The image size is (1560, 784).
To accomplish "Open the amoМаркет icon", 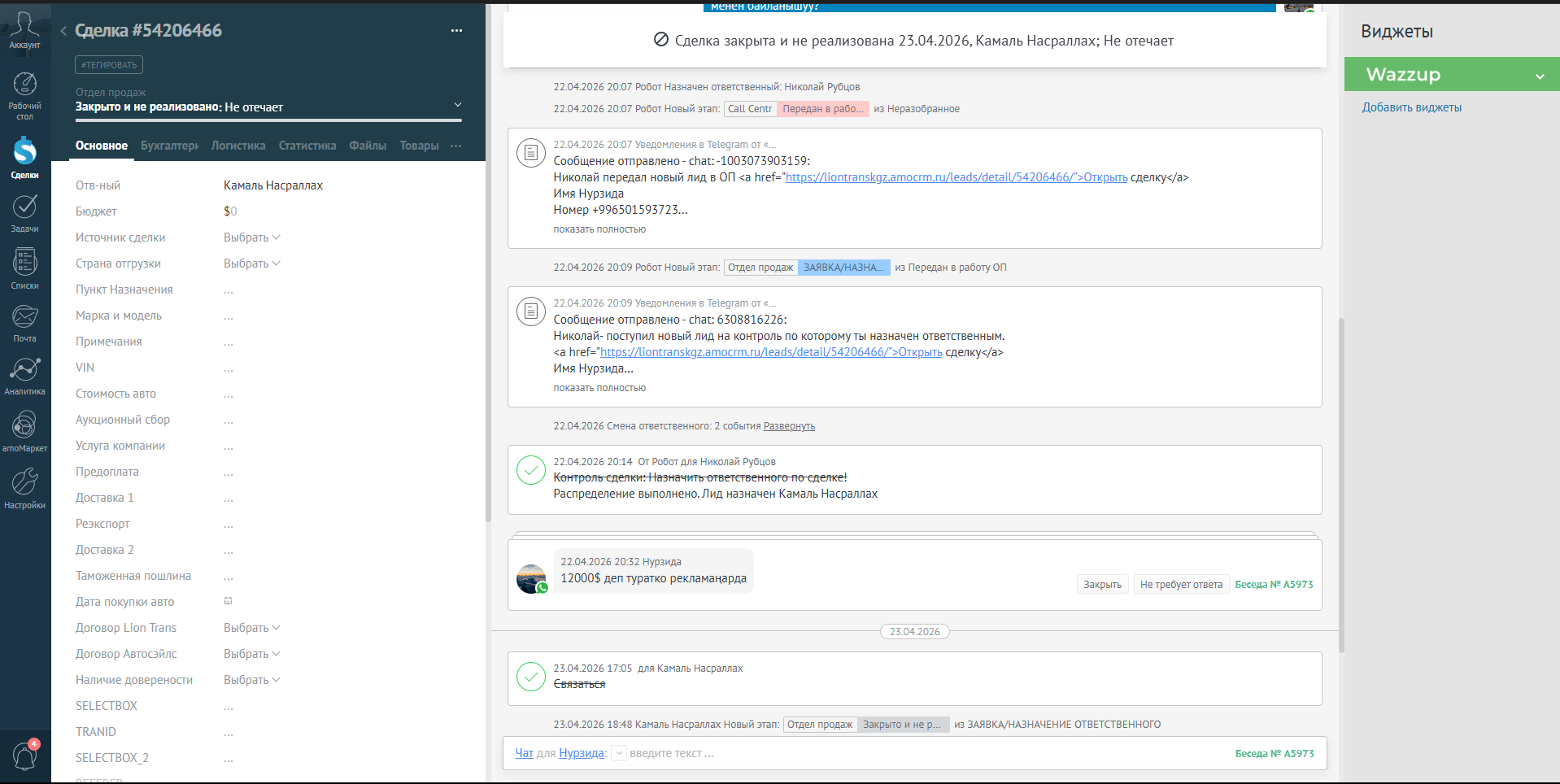I will tap(24, 432).
